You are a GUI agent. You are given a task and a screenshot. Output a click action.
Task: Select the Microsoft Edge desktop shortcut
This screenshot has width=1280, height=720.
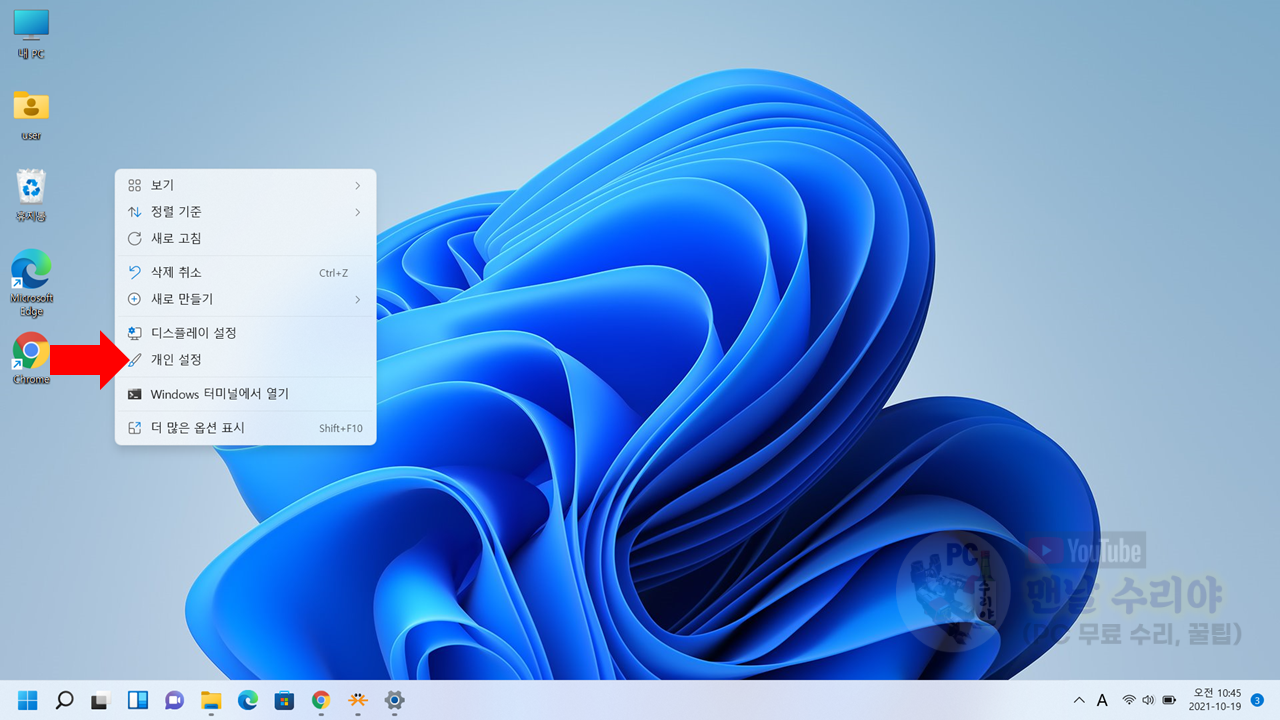coord(31,282)
